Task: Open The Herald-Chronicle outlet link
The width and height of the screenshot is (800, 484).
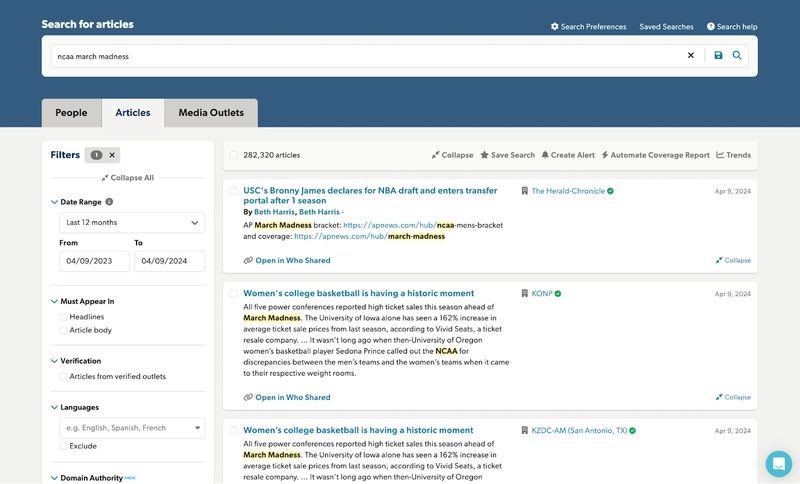Action: tap(566, 191)
